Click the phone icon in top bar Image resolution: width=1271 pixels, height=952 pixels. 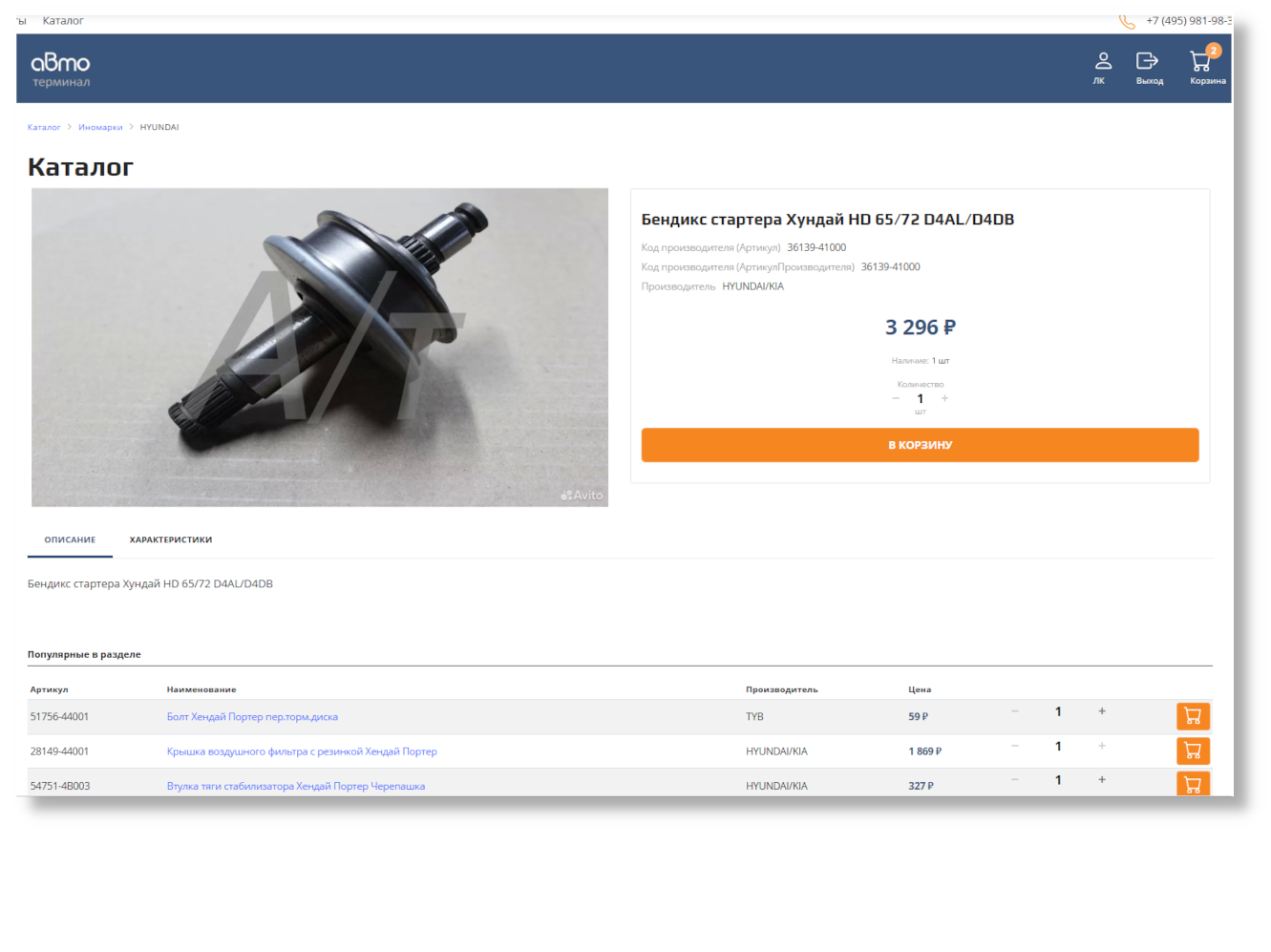pos(1127,21)
